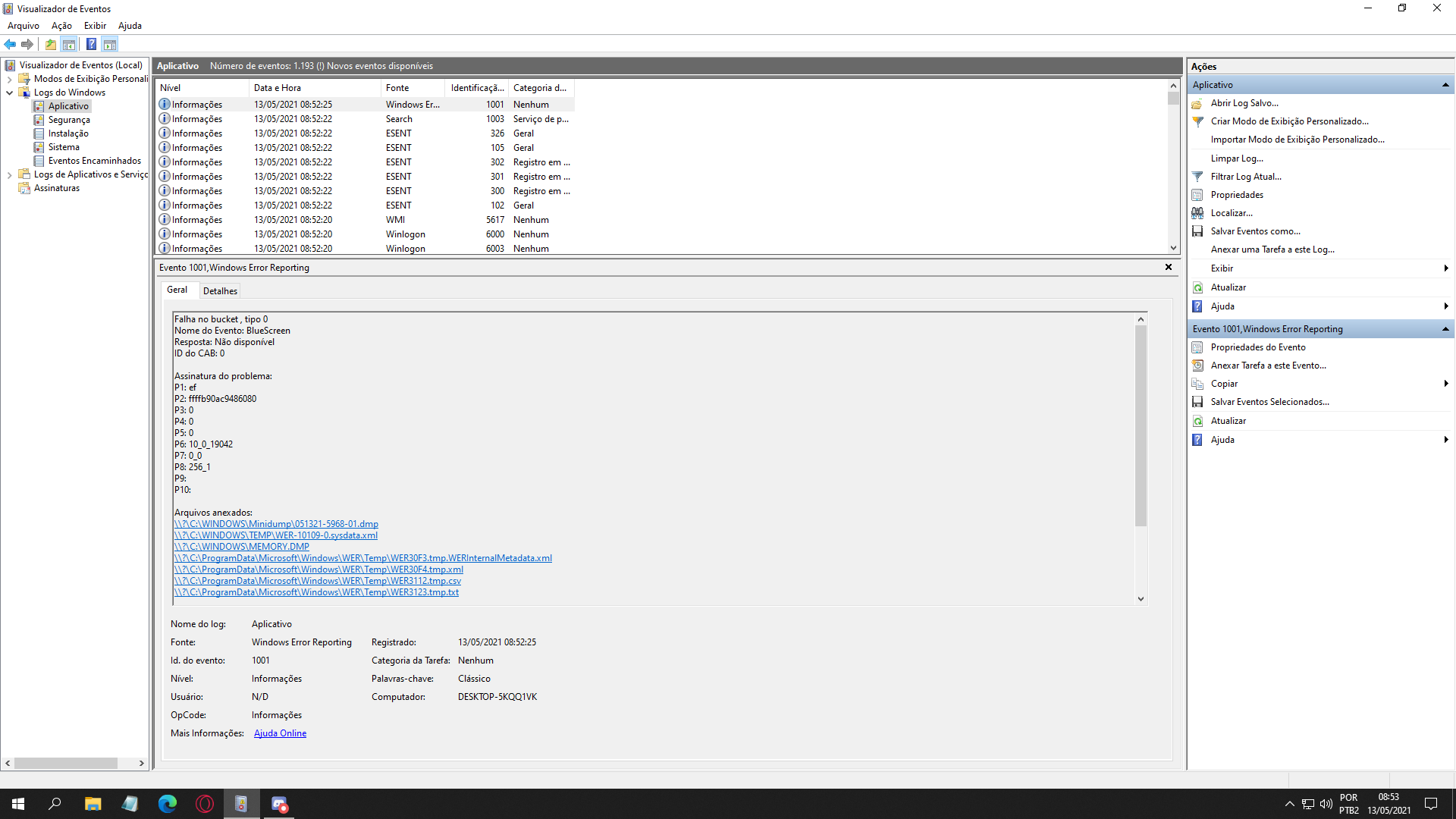Select the Instalação log in tree
The image size is (1456, 819).
point(68,133)
